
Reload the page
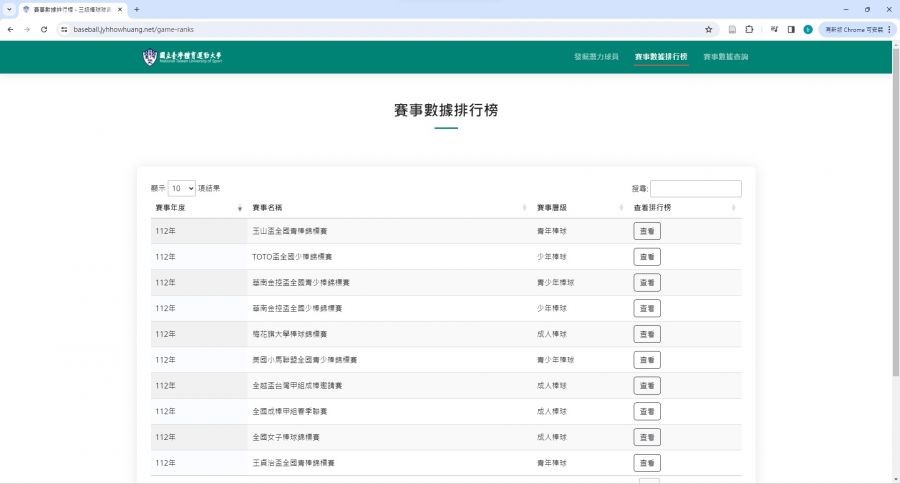[x=44, y=29]
